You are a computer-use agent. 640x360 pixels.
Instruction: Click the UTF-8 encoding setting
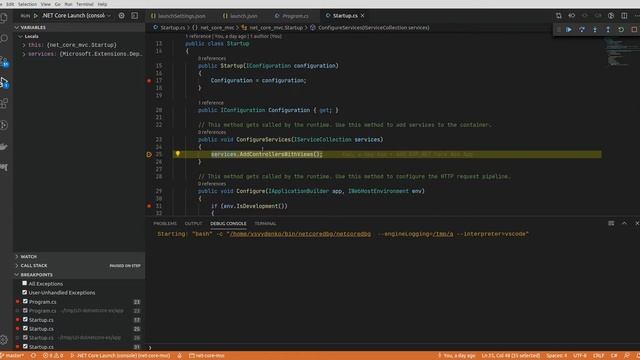tap(580, 356)
